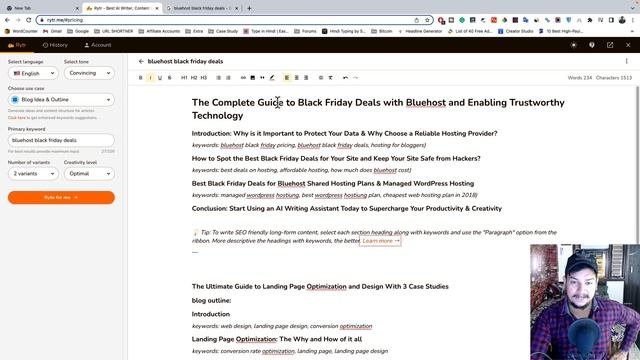Follow the Learn more link in tip

[x=380, y=241]
